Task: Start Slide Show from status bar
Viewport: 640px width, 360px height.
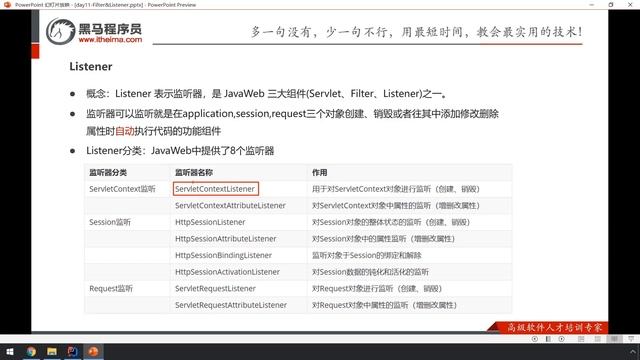Action: (x=631, y=339)
